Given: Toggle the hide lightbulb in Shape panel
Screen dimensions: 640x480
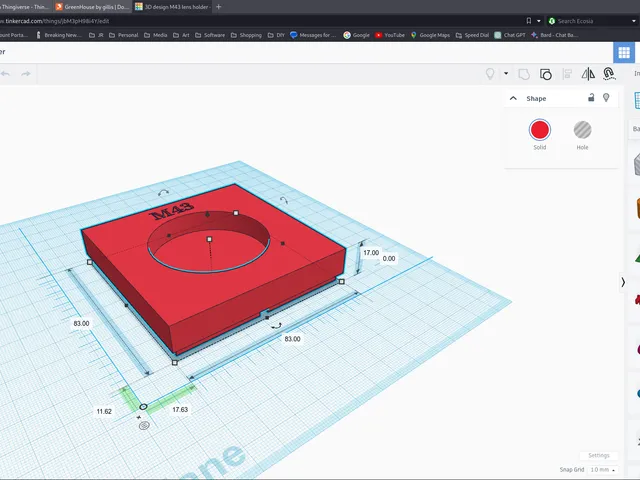Looking at the screenshot, I should 606,98.
